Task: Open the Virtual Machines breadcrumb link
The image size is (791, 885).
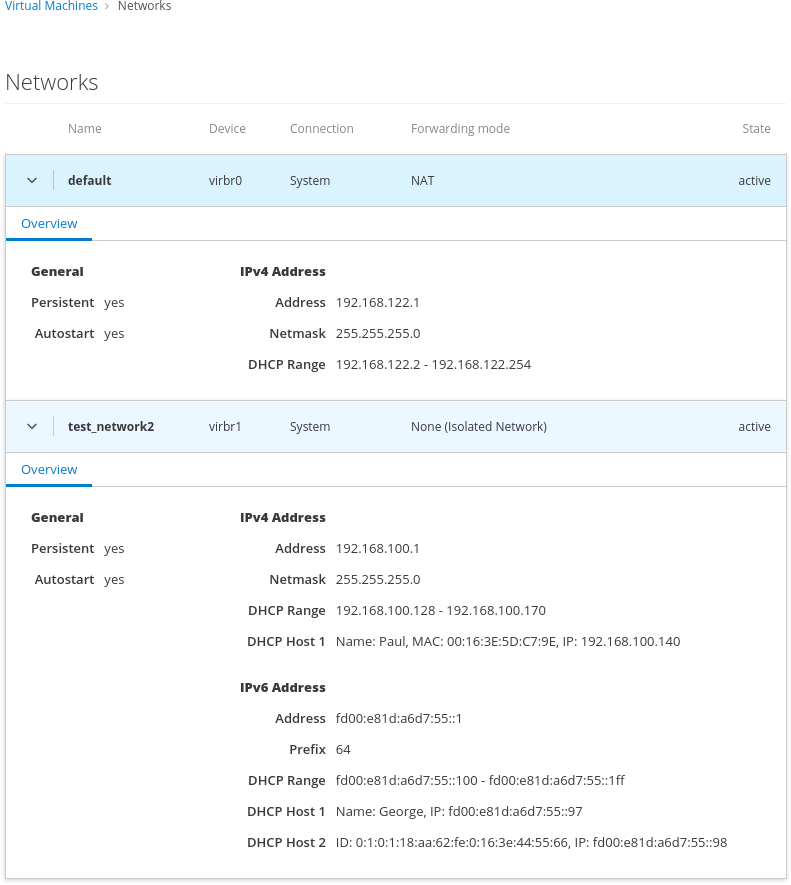Action: click(51, 6)
